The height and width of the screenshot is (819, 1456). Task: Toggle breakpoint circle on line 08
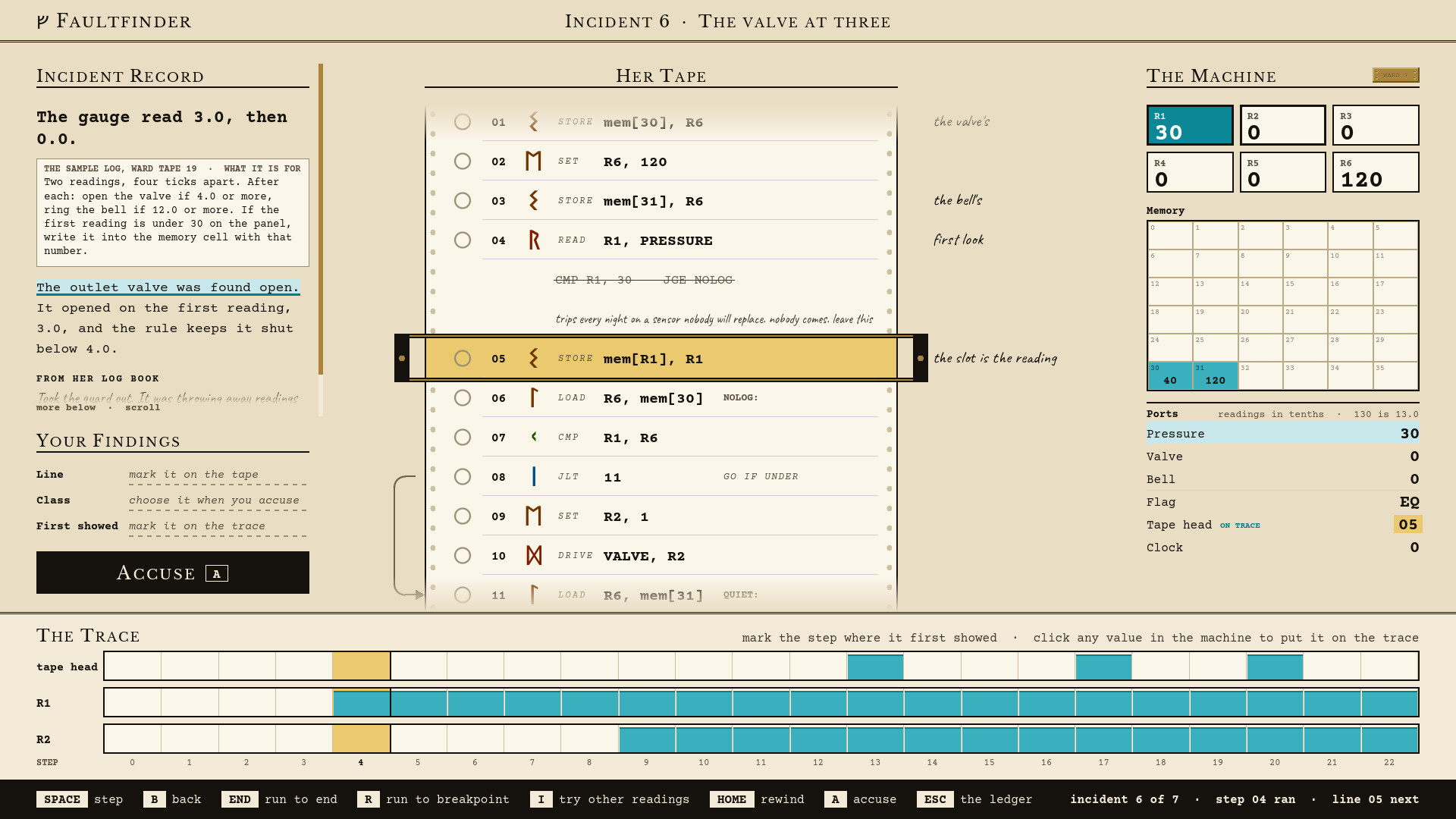(x=463, y=477)
